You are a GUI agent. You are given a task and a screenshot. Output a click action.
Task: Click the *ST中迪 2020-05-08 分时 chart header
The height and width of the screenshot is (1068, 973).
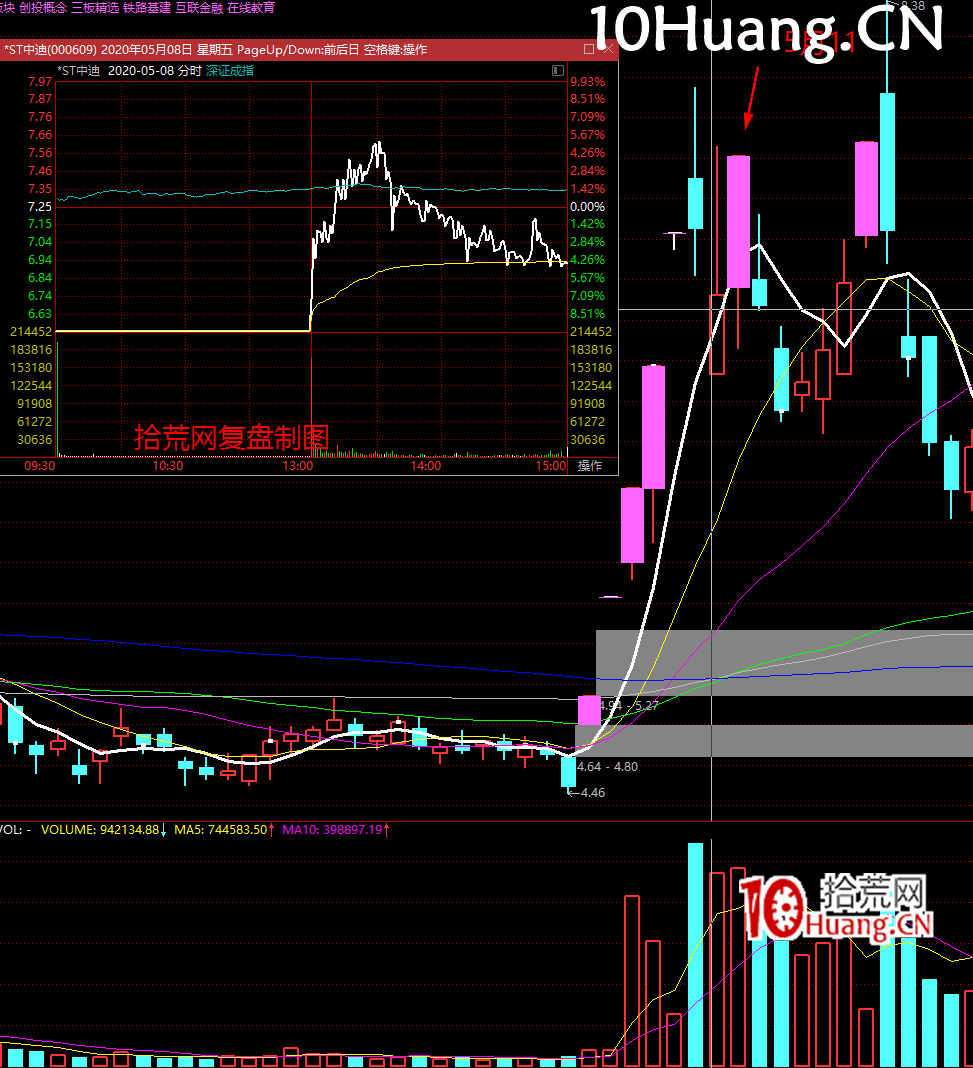point(129,71)
